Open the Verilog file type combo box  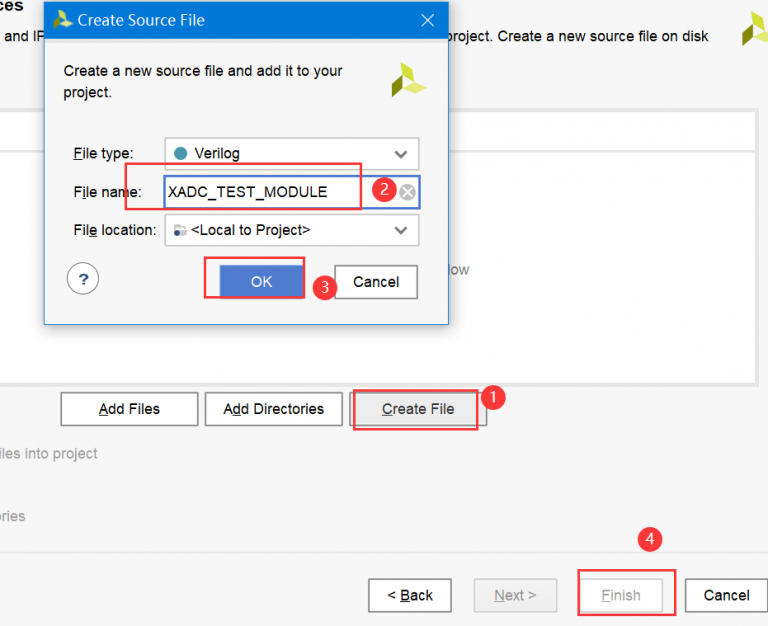[291, 154]
